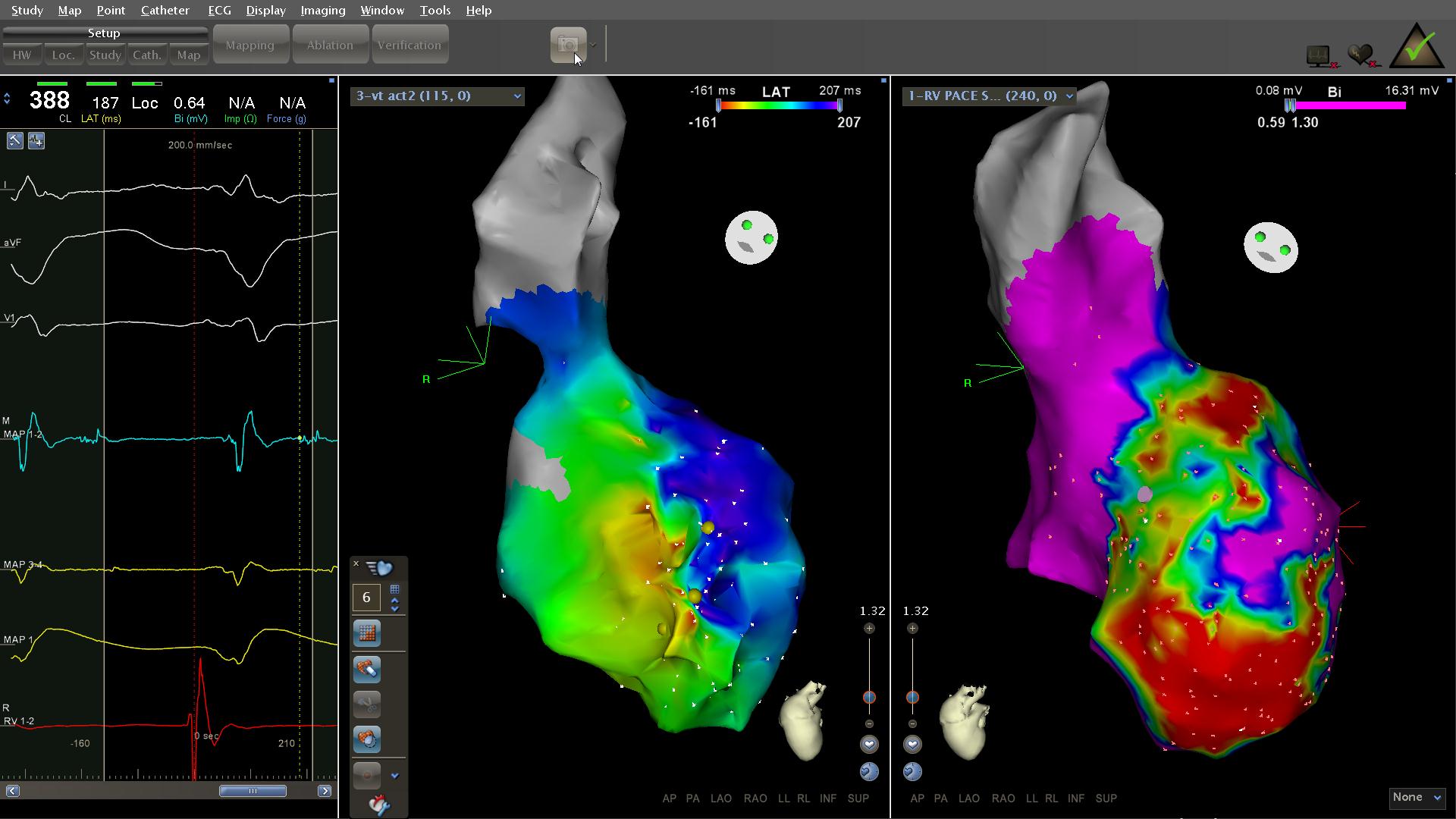The image size is (1456, 819).
Task: Click the Verification stage button
Action: [409, 45]
